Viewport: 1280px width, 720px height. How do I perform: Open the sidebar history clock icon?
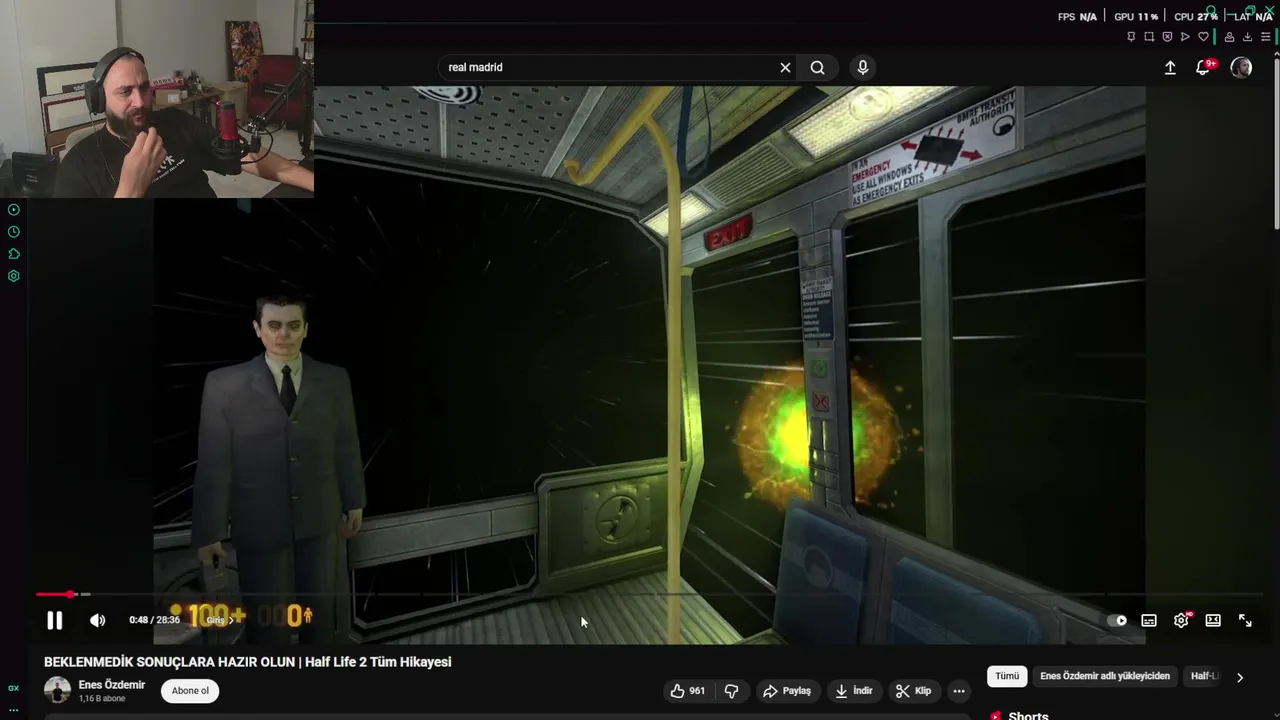[x=14, y=232]
